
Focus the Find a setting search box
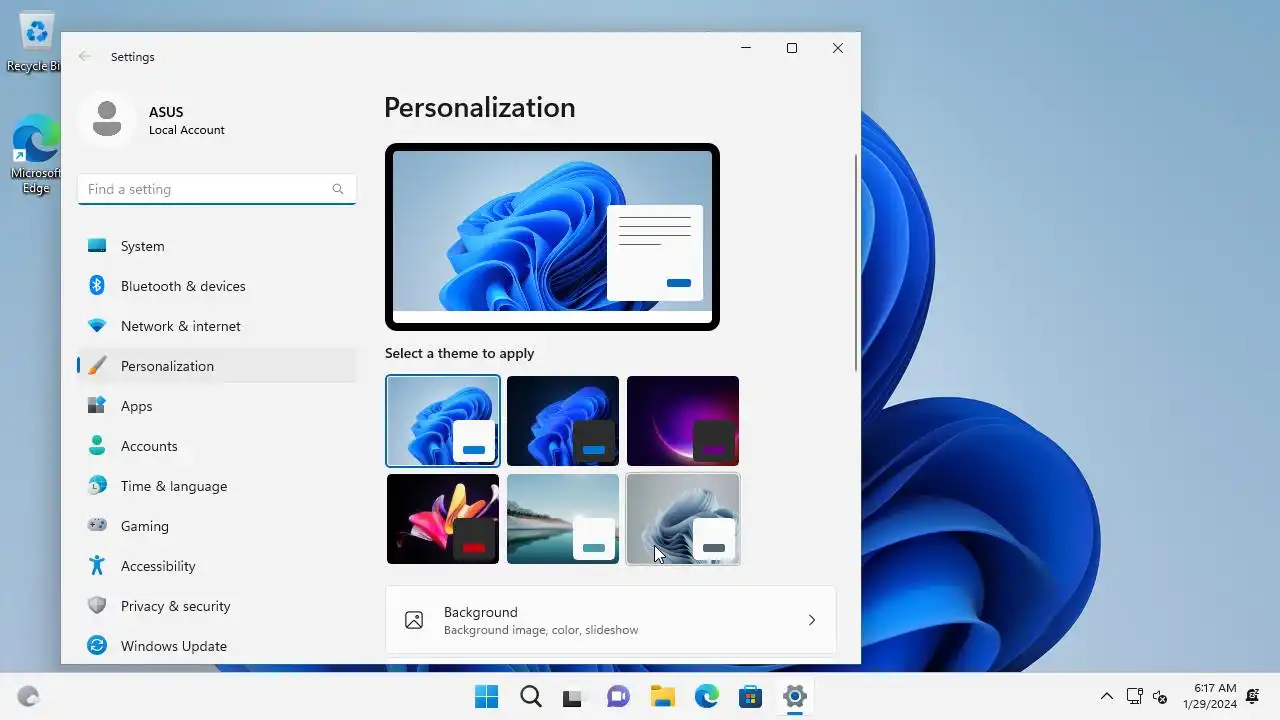point(217,189)
